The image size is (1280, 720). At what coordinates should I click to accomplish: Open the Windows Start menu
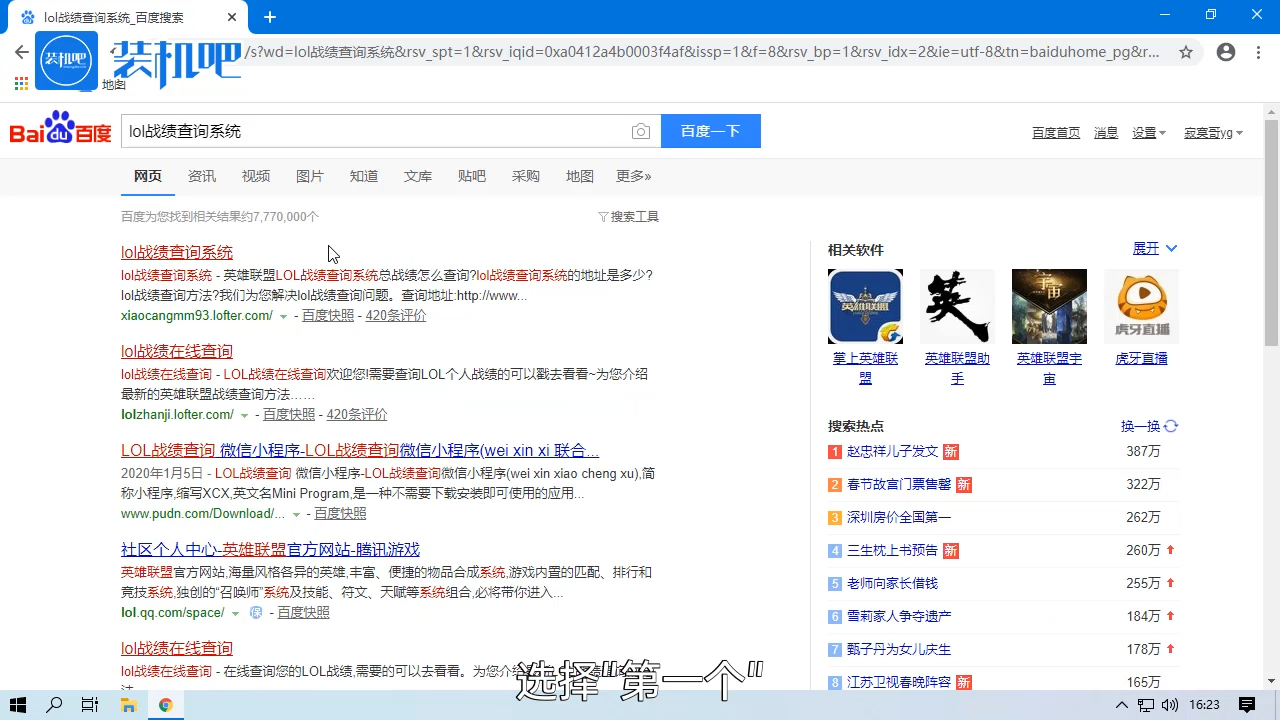coord(17,705)
